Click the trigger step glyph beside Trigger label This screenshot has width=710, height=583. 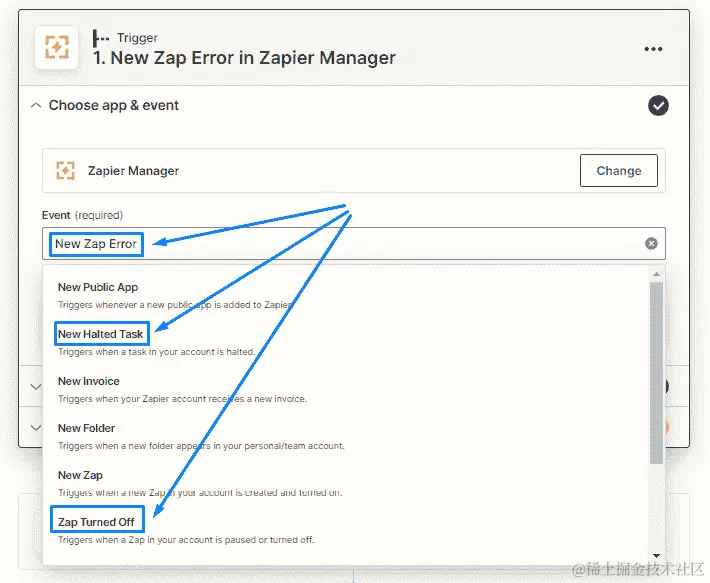point(101,38)
